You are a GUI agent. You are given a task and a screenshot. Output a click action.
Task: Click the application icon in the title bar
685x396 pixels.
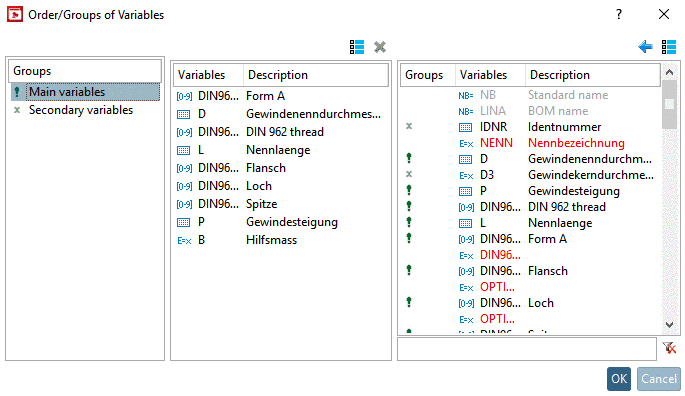(15, 14)
